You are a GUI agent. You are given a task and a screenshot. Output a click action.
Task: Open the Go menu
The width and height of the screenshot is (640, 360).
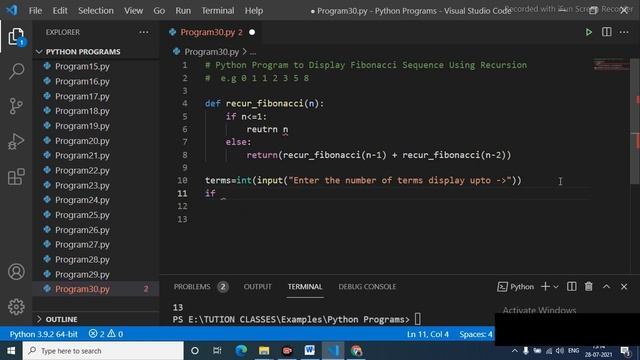click(x=159, y=11)
